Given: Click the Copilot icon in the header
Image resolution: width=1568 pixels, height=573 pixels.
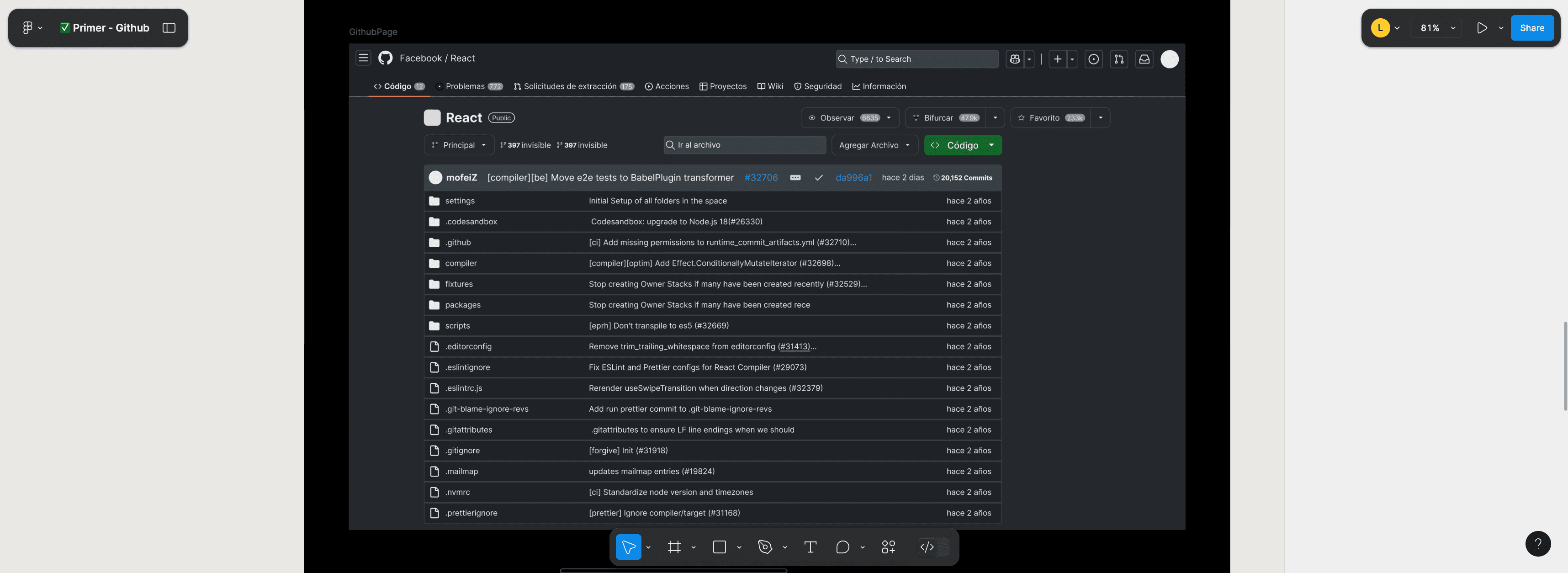Looking at the screenshot, I should (1015, 59).
